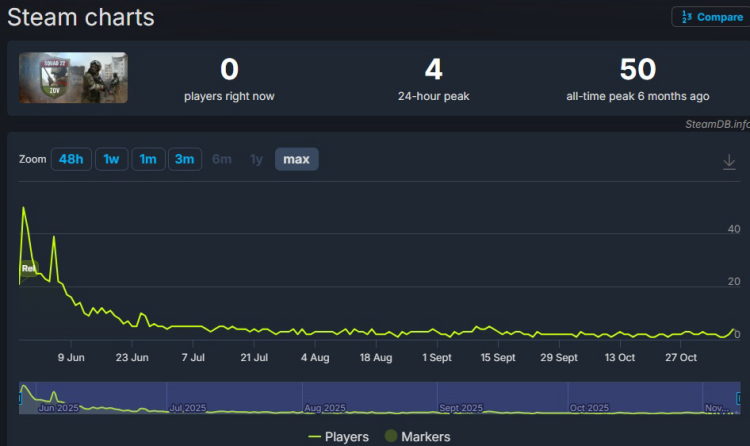Click the '13 Oct' axis label
750x446 pixels.
[x=619, y=357]
